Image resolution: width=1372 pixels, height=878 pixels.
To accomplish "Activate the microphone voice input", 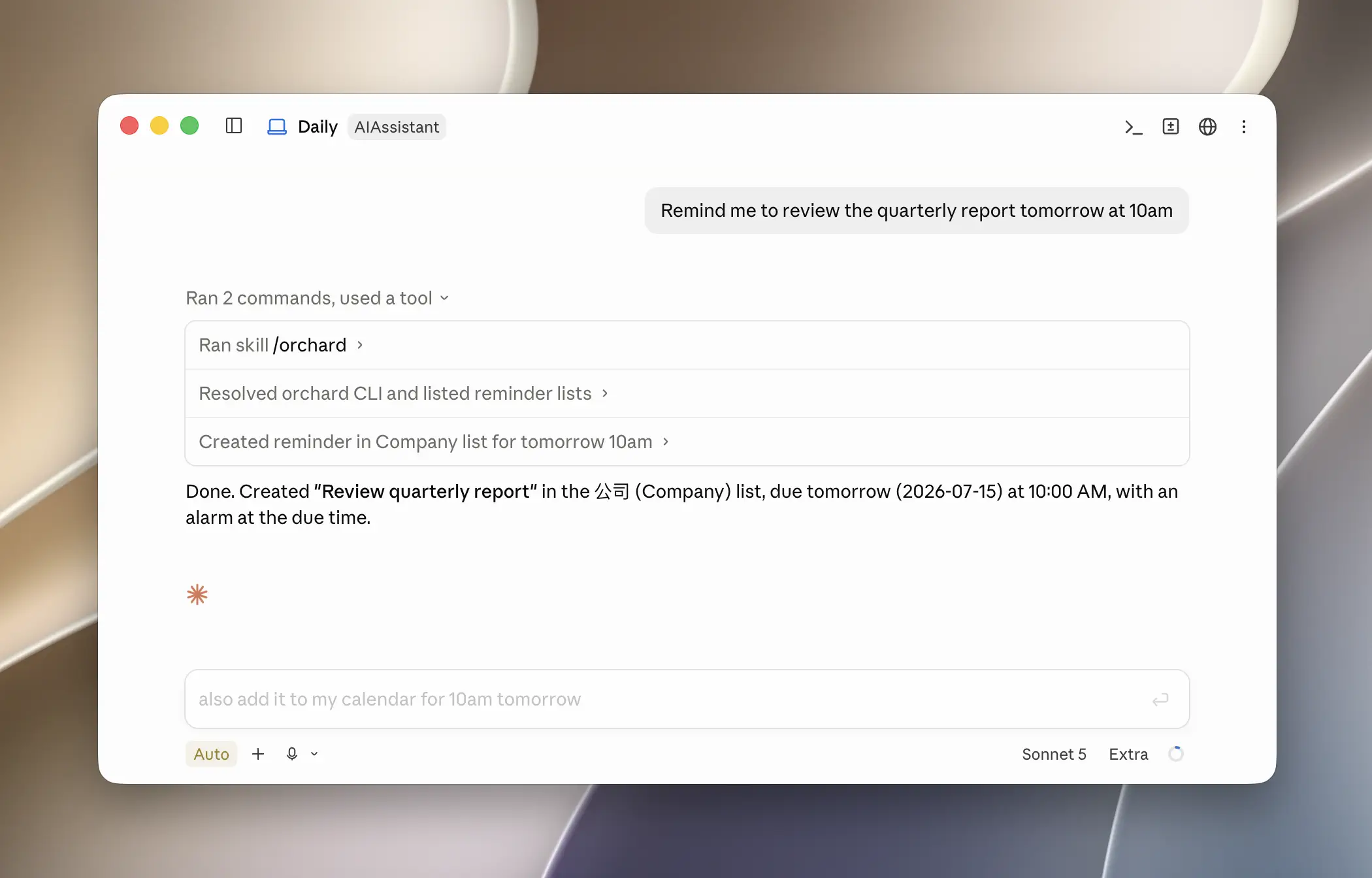I will [x=292, y=754].
